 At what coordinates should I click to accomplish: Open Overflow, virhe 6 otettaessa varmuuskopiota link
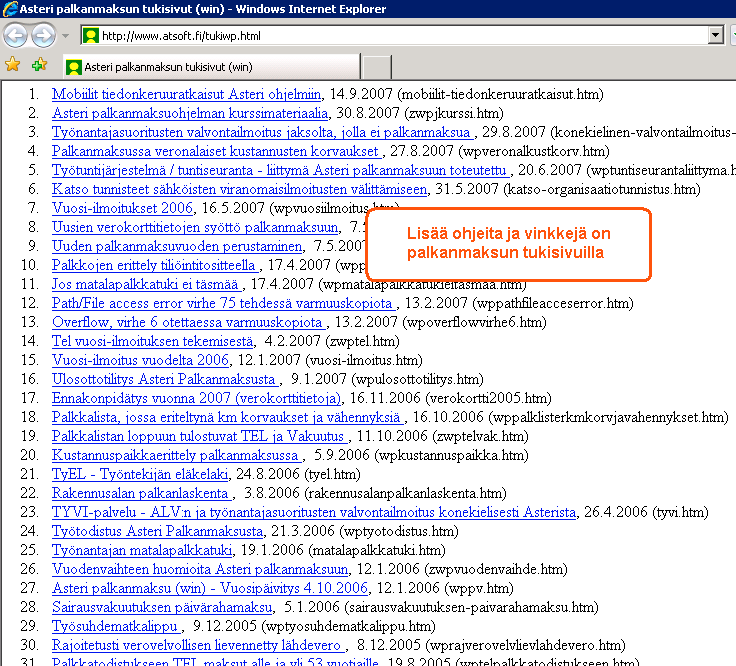pos(189,322)
